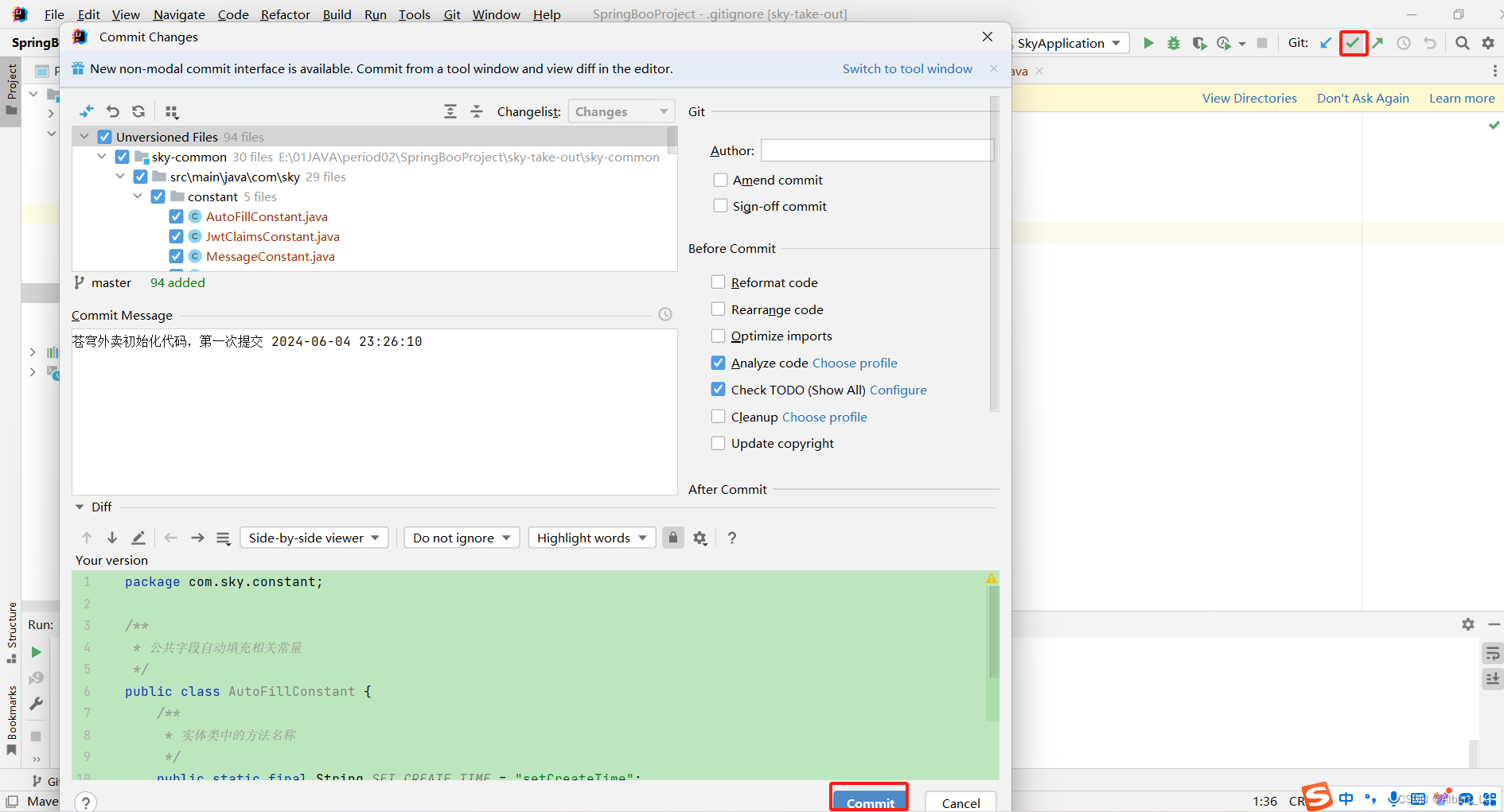Open the Refactor menu
Image resolution: width=1504 pixels, height=812 pixels.
pos(286,14)
